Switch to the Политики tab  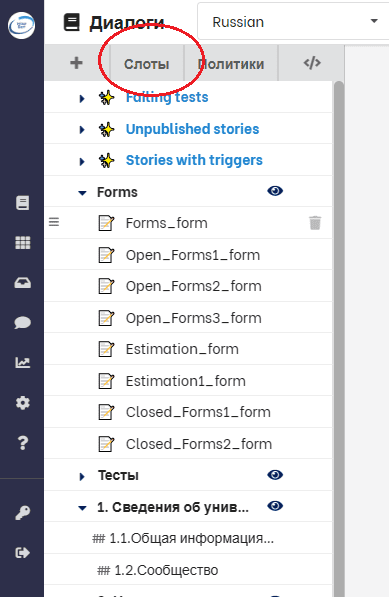pyautogui.click(x=231, y=64)
